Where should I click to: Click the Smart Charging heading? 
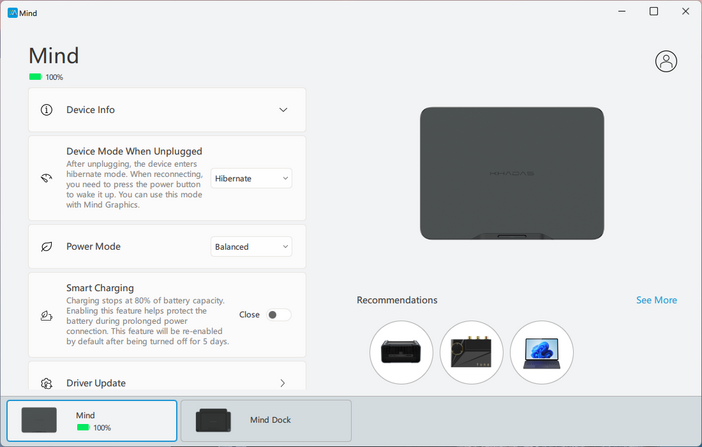click(x=100, y=288)
